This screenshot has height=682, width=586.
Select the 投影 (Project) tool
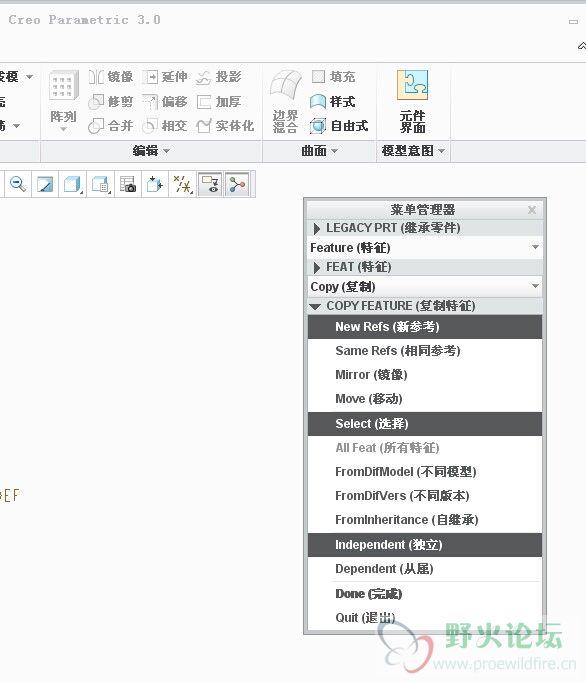click(219, 77)
